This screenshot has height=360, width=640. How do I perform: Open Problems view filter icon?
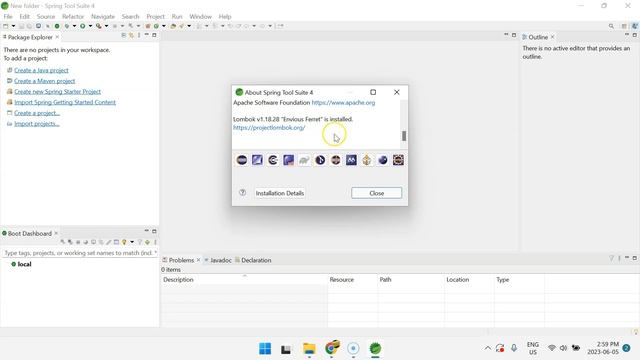click(x=611, y=258)
